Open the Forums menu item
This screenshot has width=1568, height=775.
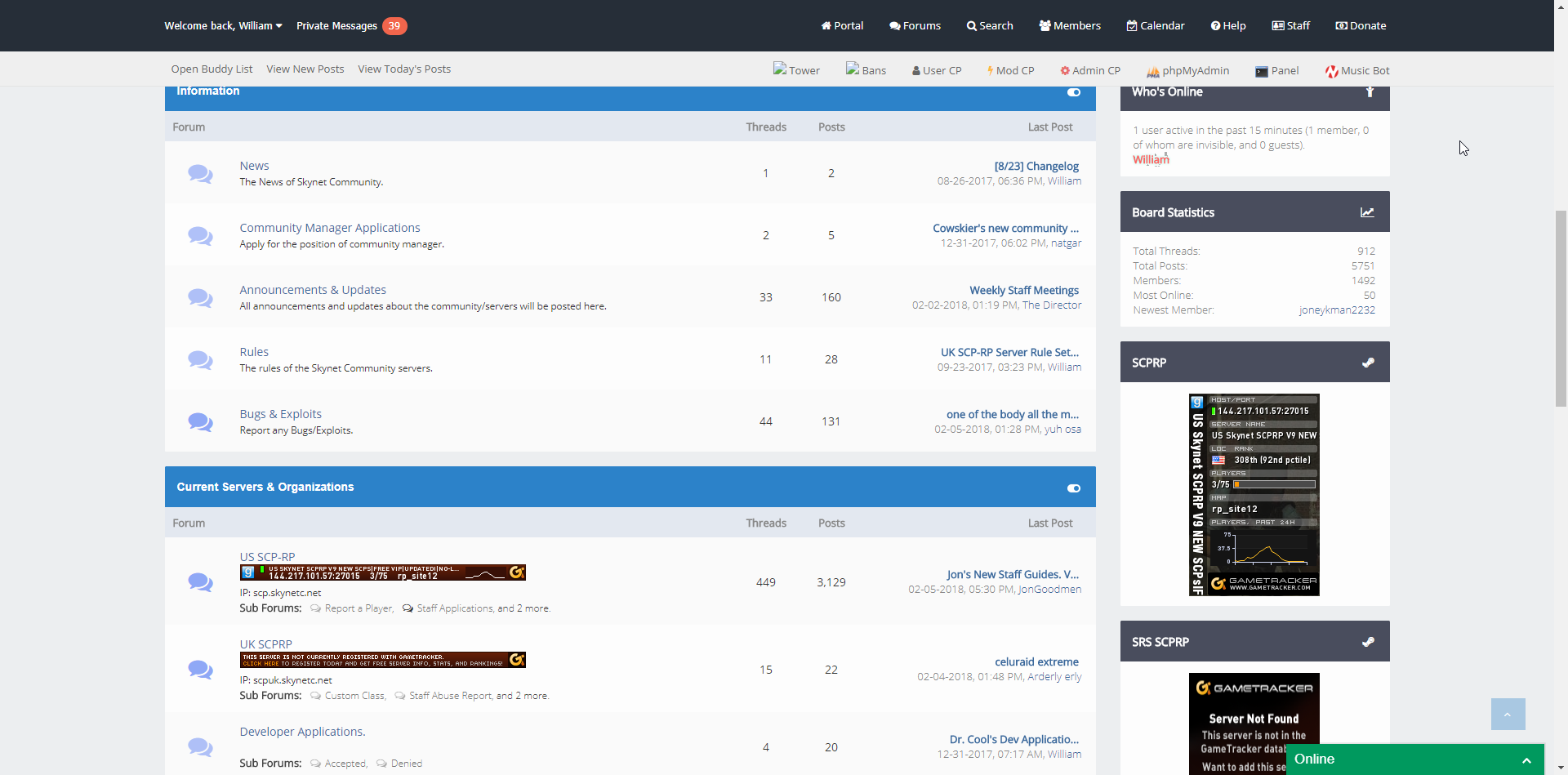915,26
